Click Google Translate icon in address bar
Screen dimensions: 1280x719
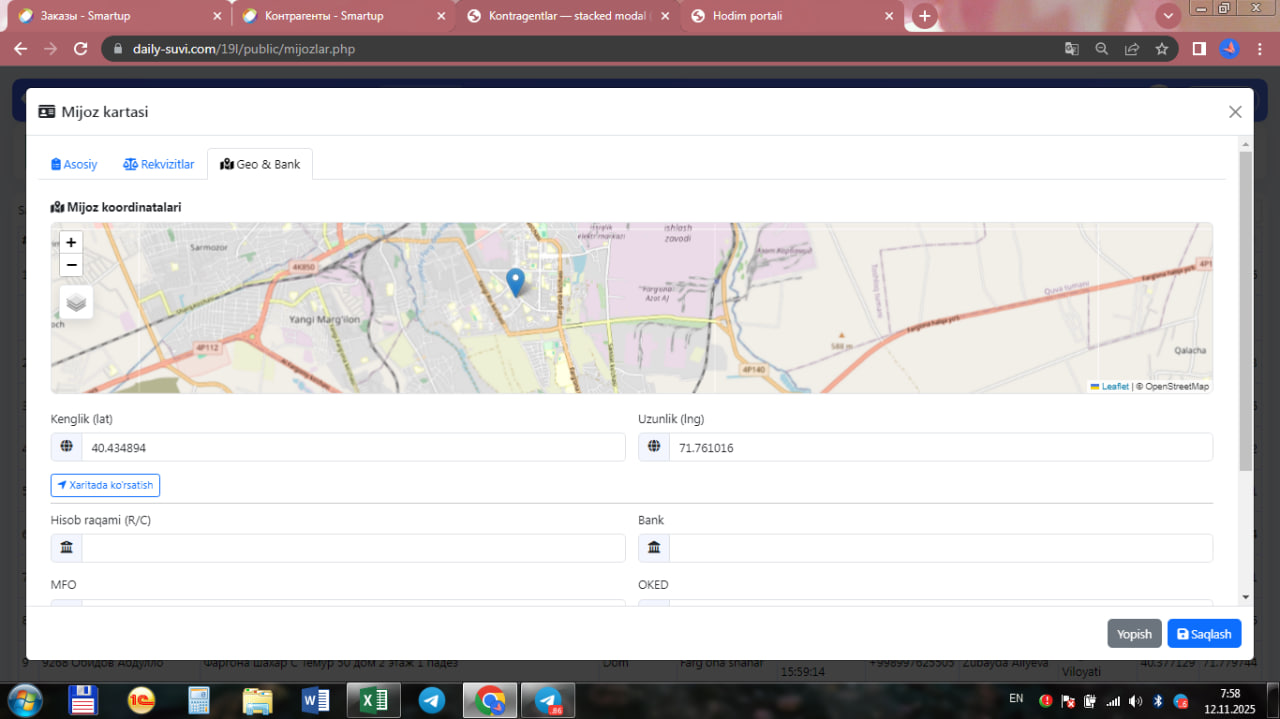pyautogui.click(x=1071, y=49)
